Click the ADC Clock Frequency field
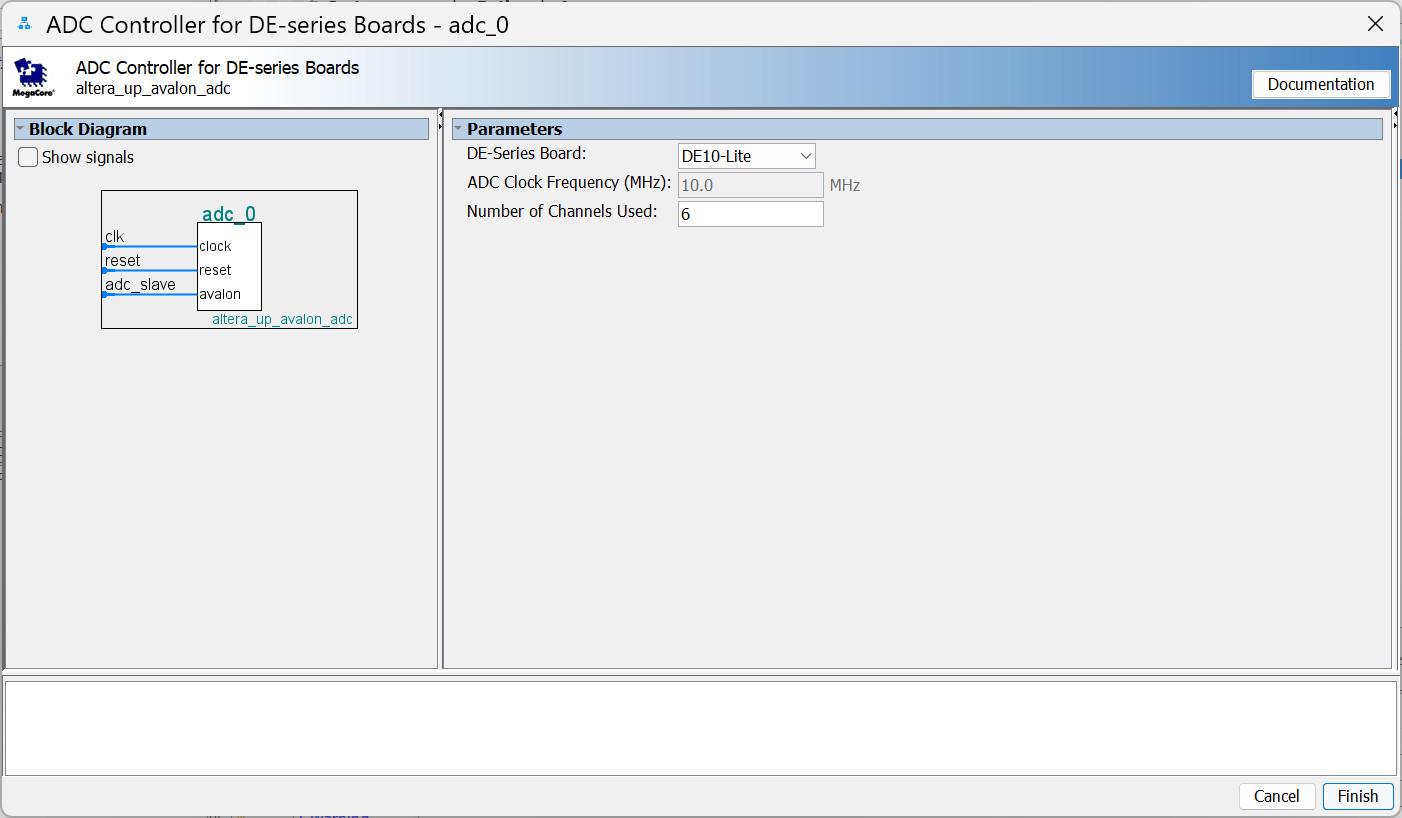 point(750,185)
